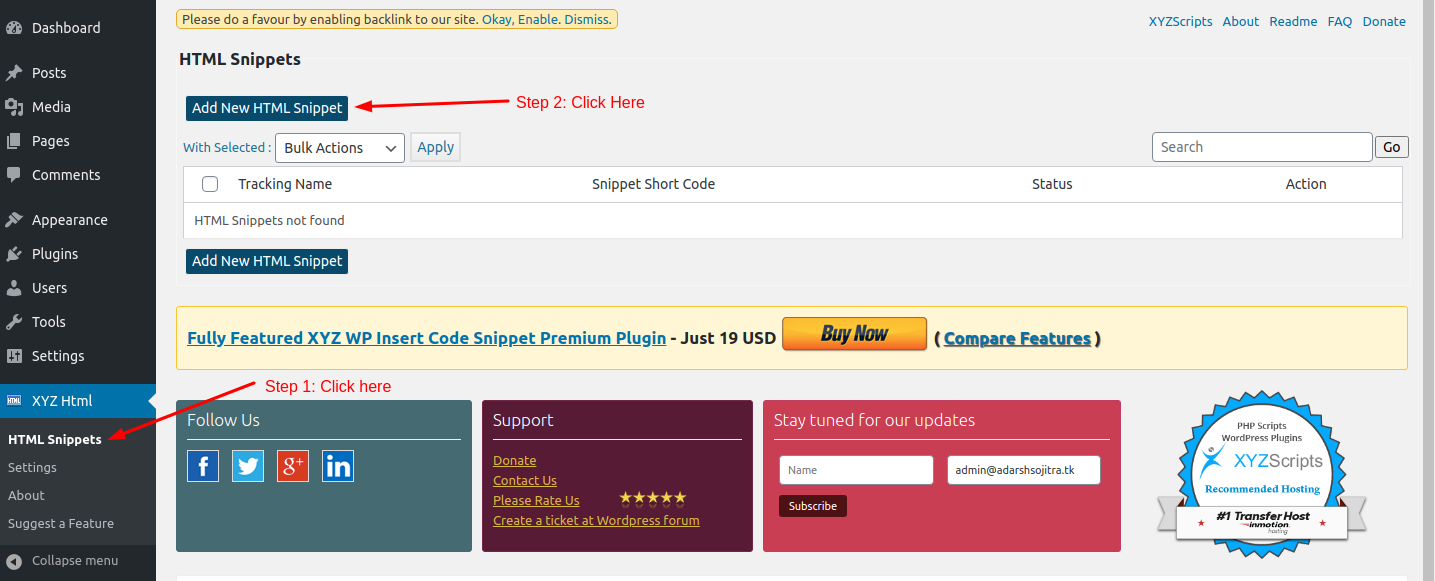
Task: Click the Collapse menu arrow icon
Action: [14, 561]
